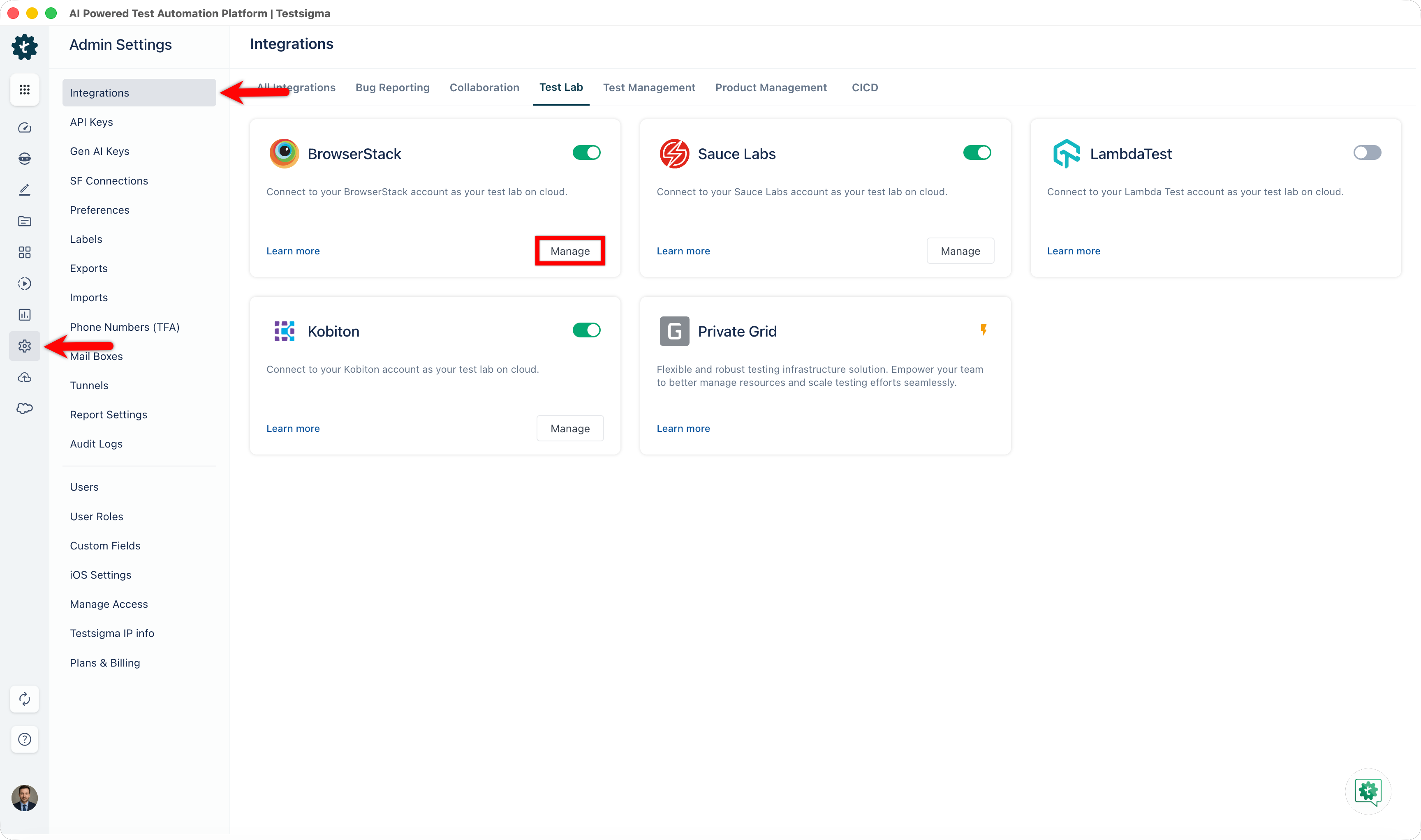Open the apps grid icon at sidebar top
This screenshot has height=840, width=1421.
[24, 90]
